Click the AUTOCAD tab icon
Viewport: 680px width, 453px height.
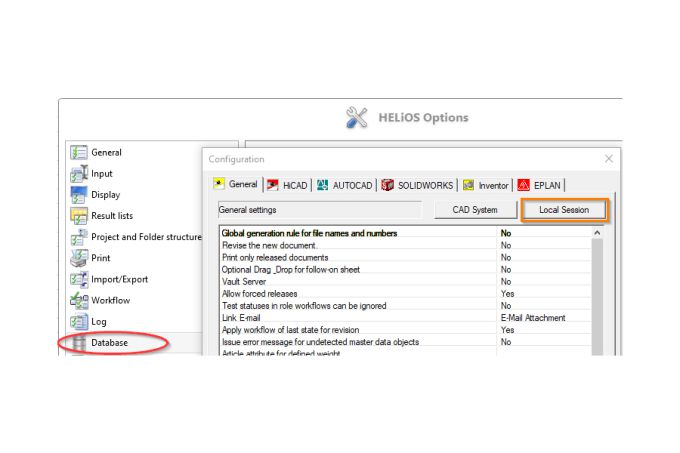[322, 186]
